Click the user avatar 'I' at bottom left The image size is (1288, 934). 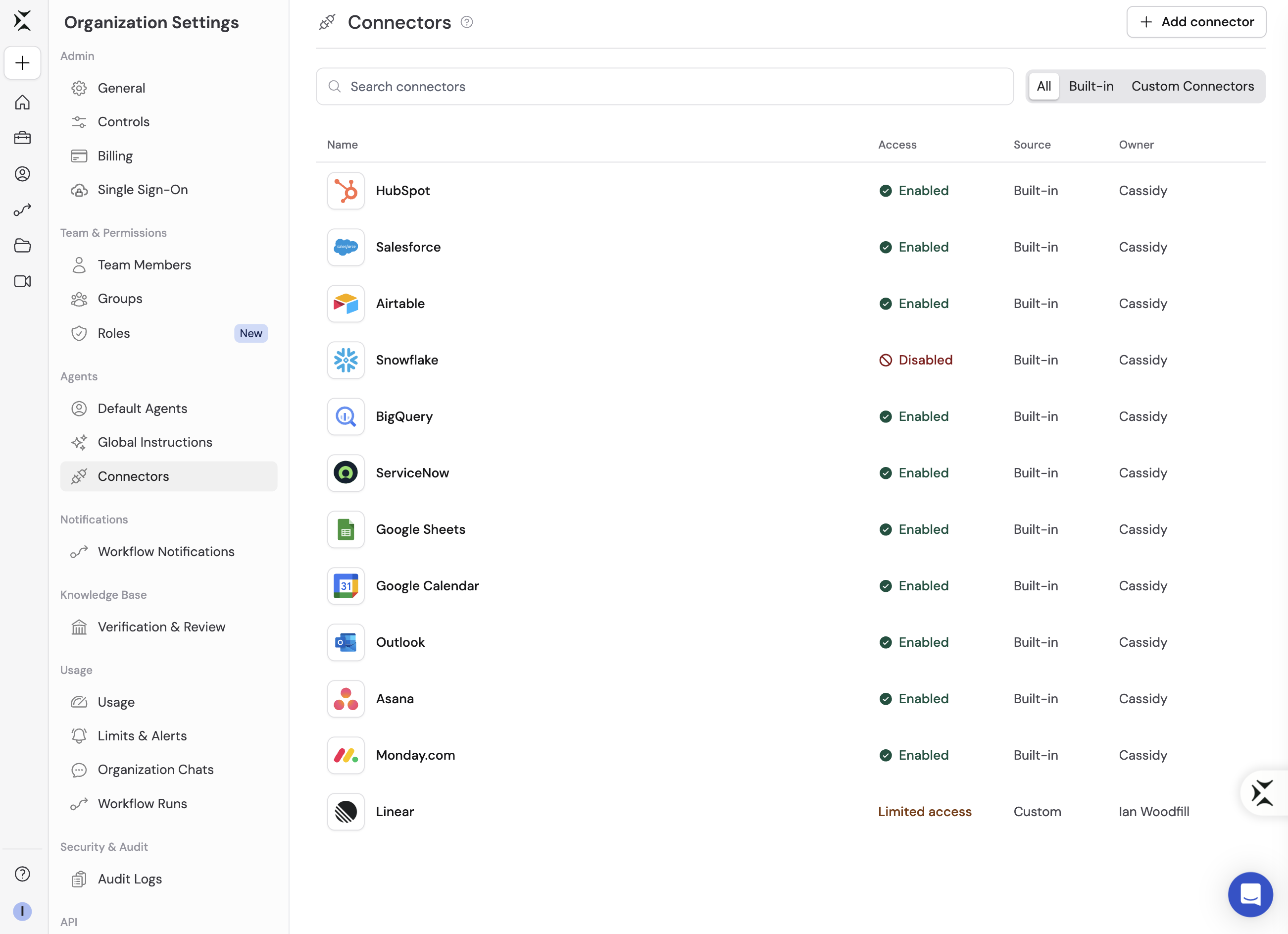[22, 911]
